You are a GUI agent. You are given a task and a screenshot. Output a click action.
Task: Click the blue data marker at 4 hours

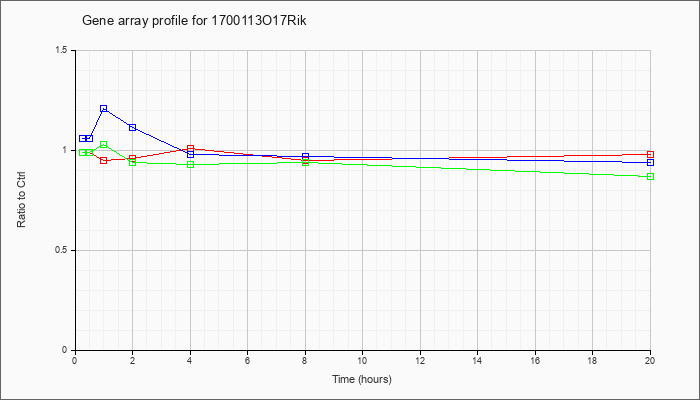191,154
